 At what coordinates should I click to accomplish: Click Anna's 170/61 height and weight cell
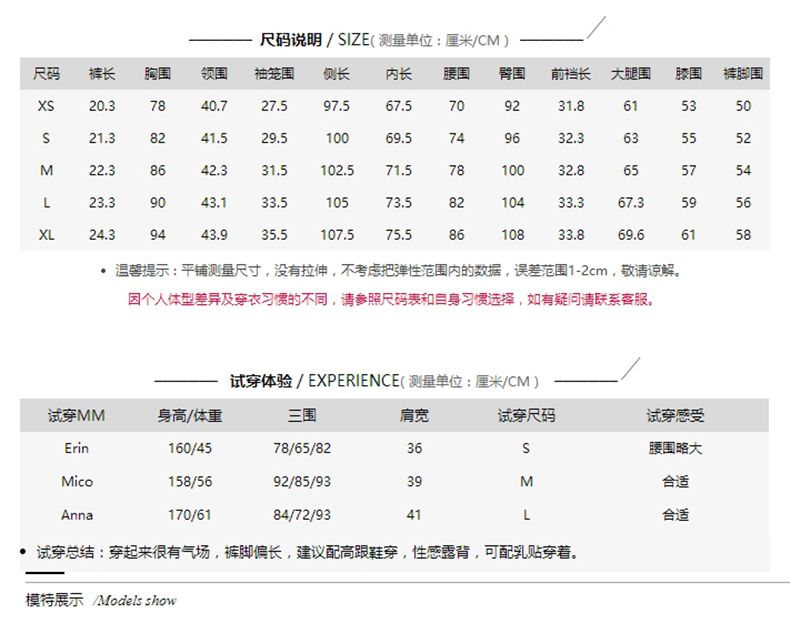[189, 515]
